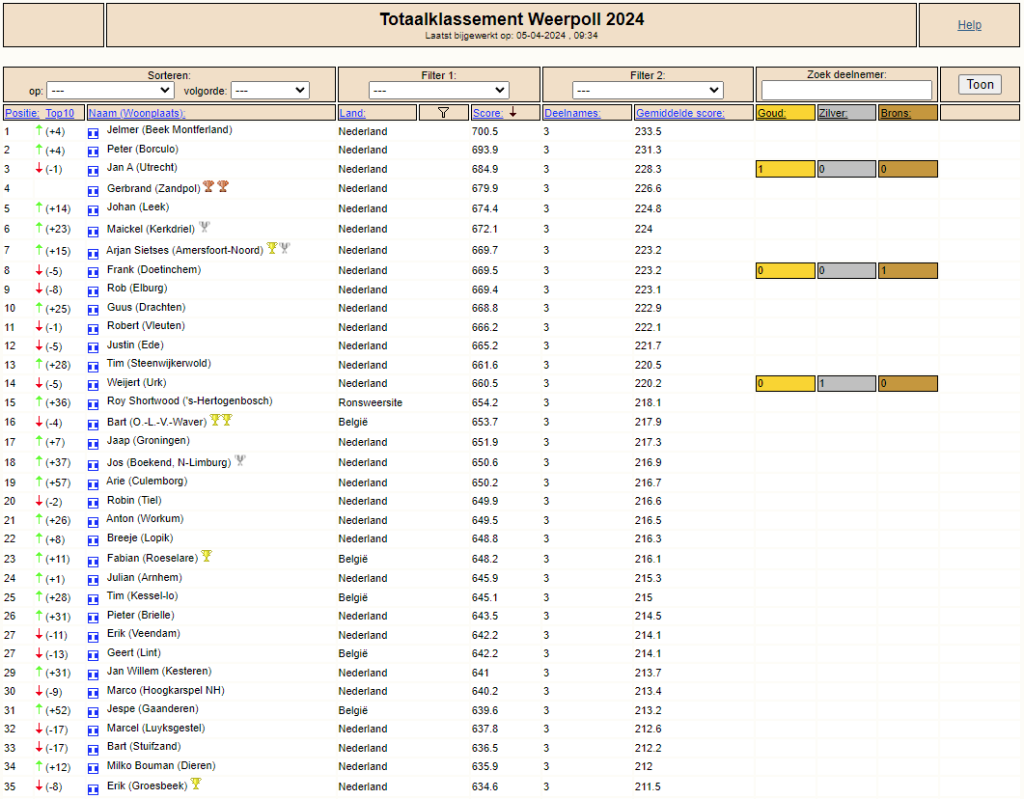Click the Top10 link in the header

point(59,113)
